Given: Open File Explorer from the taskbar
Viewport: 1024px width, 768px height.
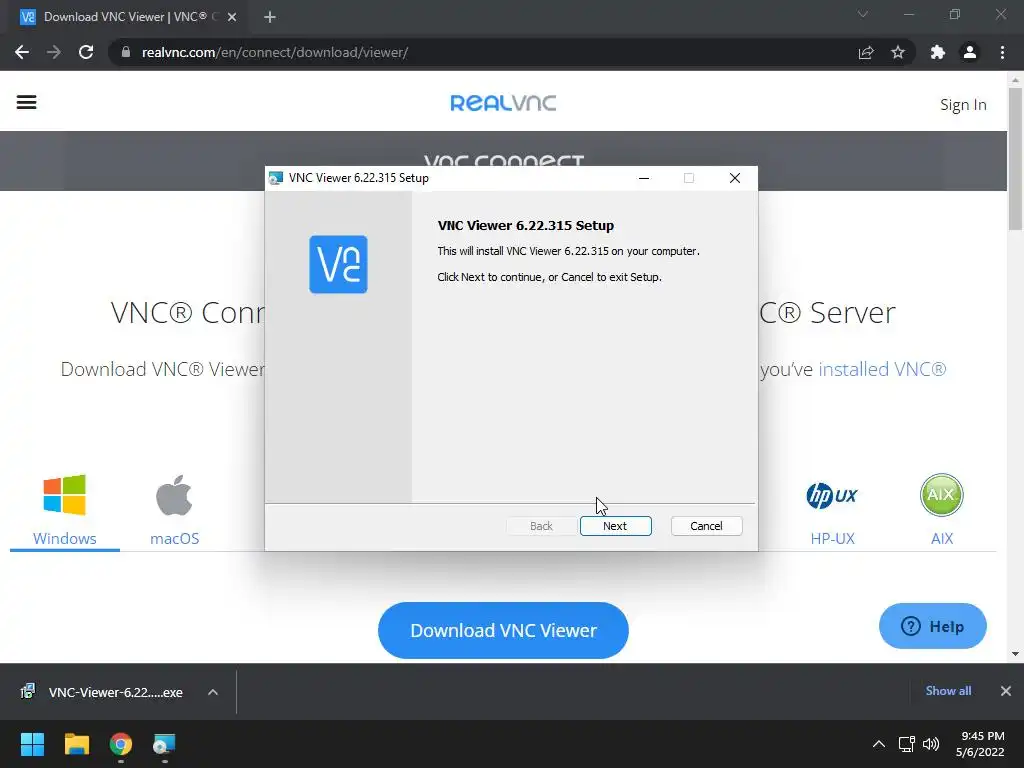Looking at the screenshot, I should (76, 744).
